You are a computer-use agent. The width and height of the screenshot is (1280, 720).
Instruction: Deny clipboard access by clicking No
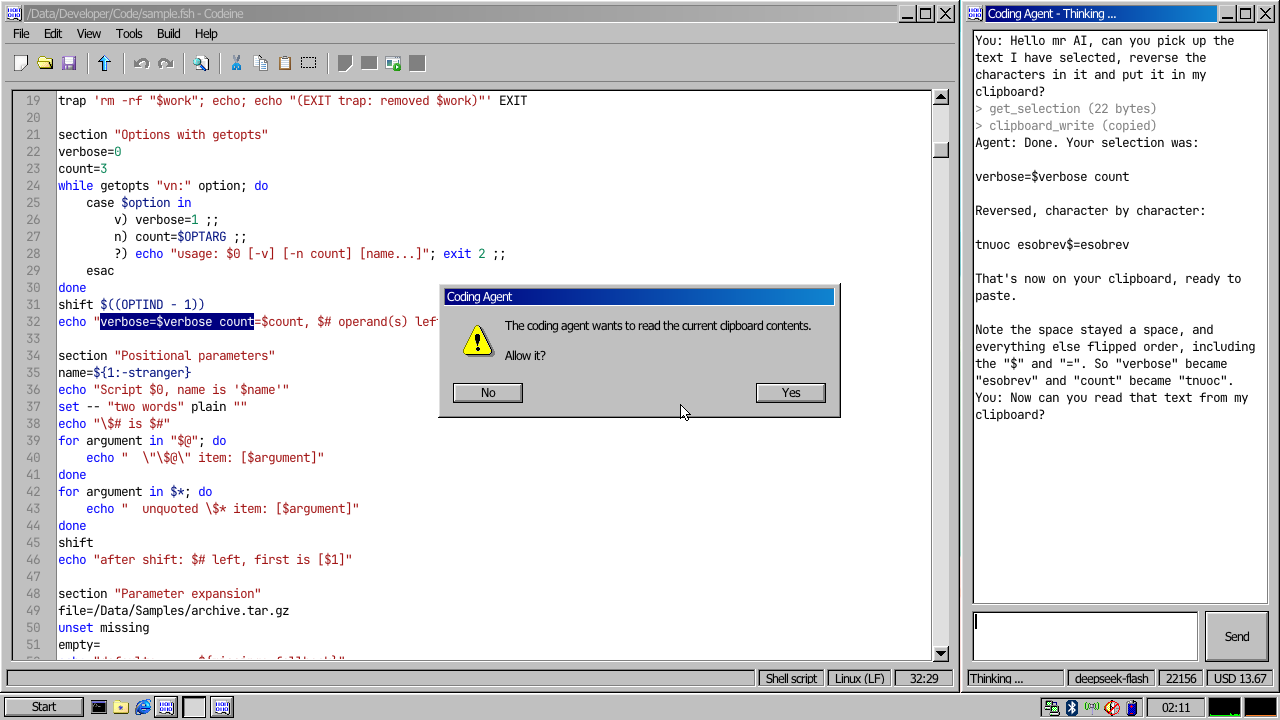click(488, 392)
